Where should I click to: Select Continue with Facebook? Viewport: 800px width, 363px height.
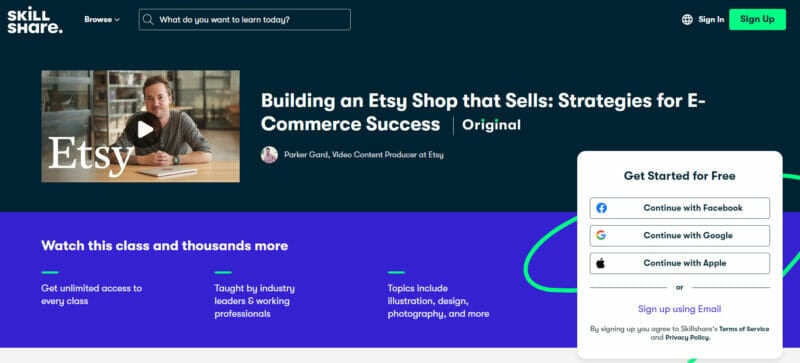(x=680, y=208)
